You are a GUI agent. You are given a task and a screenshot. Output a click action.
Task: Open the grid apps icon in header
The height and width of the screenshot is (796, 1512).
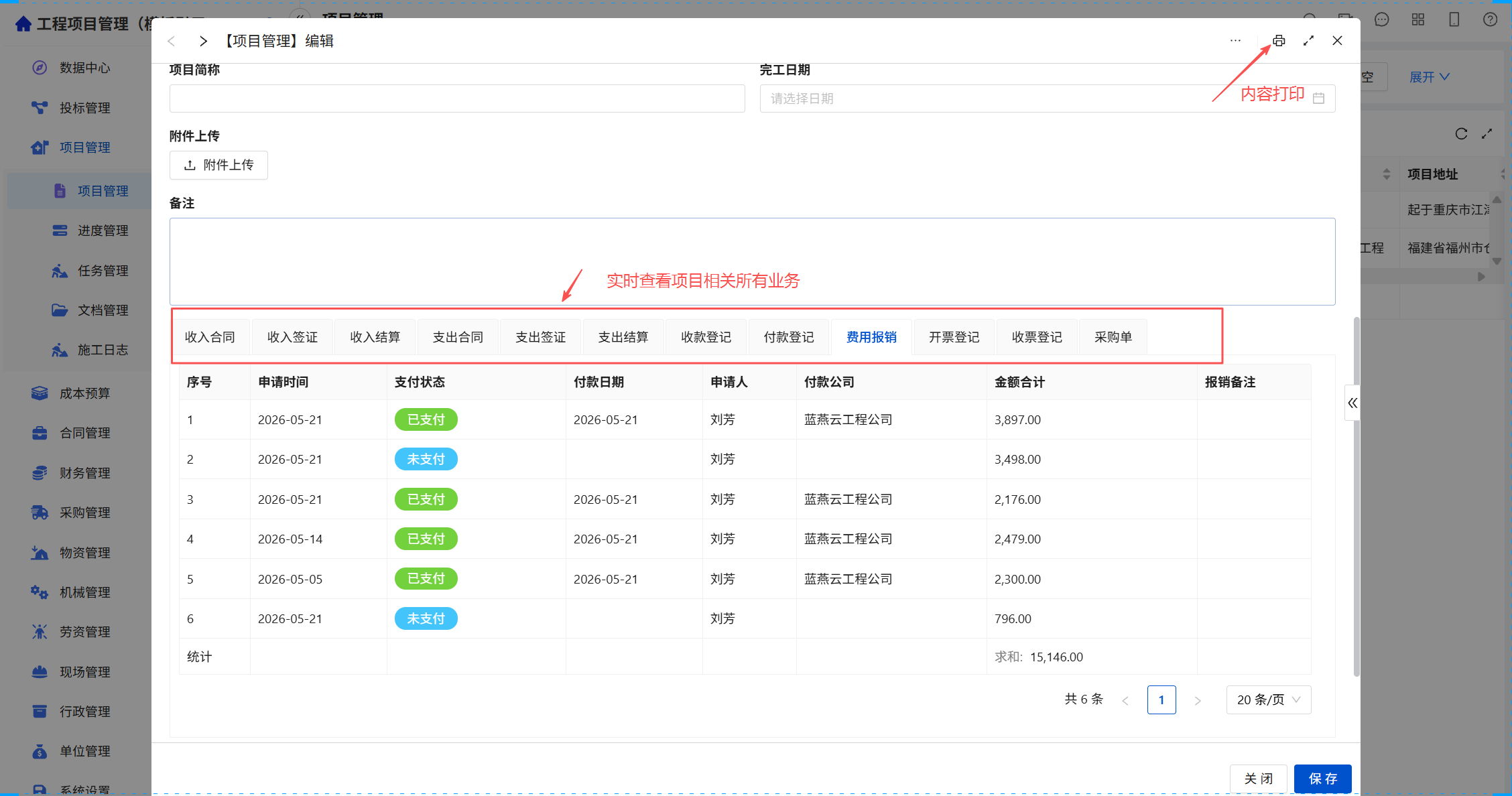coord(1417,19)
